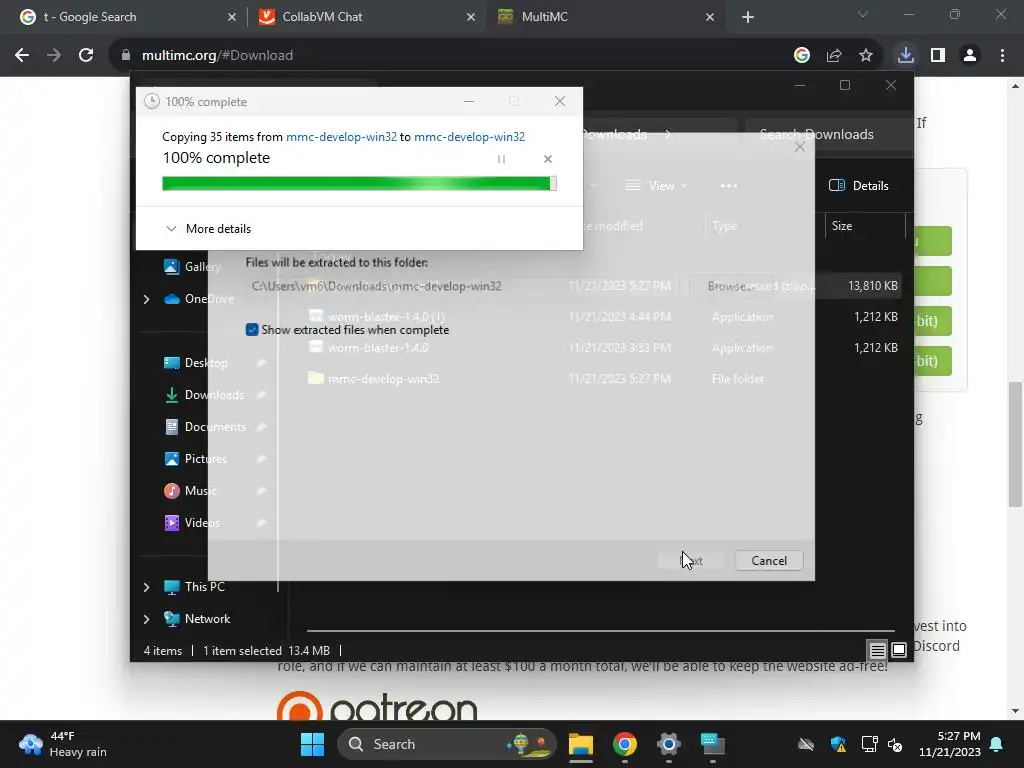Sort by Type column header
The width and height of the screenshot is (1024, 768).
pyautogui.click(x=763, y=226)
